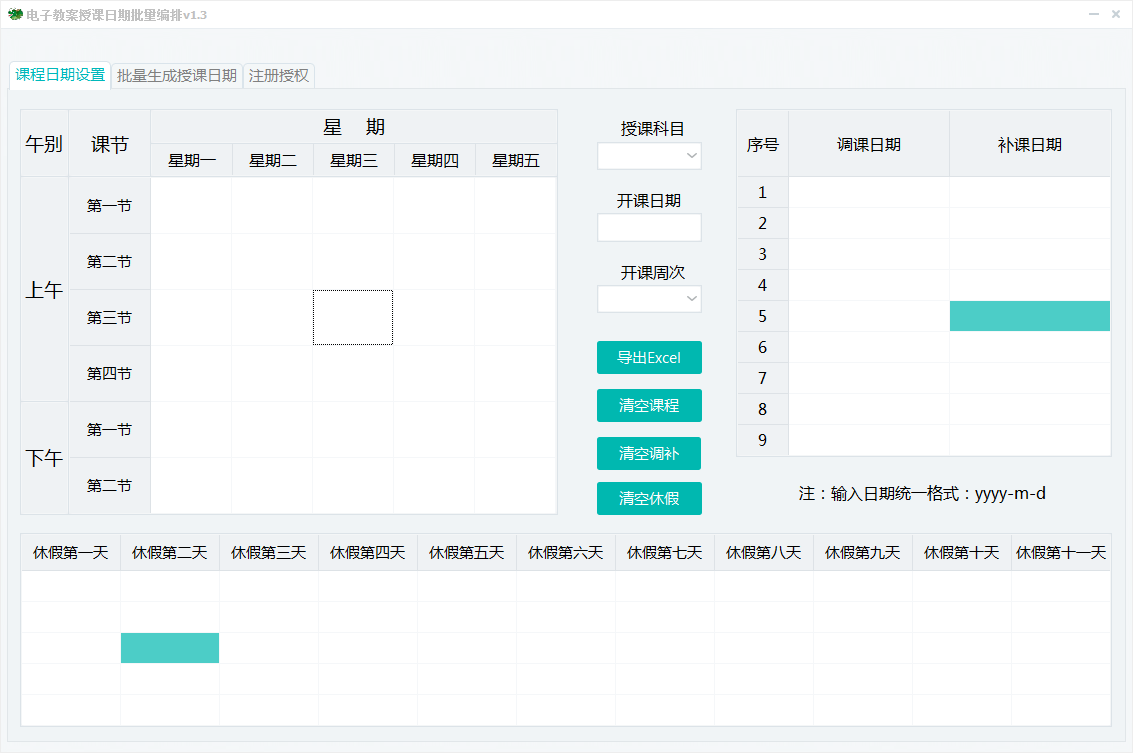Click the 清空休假 button
Screen dimensions: 1133x753
(649, 498)
